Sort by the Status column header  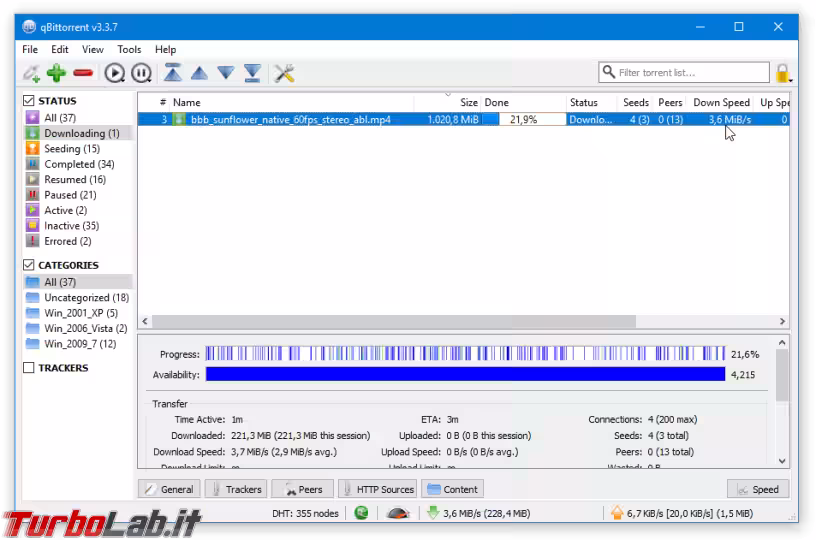coord(592,102)
